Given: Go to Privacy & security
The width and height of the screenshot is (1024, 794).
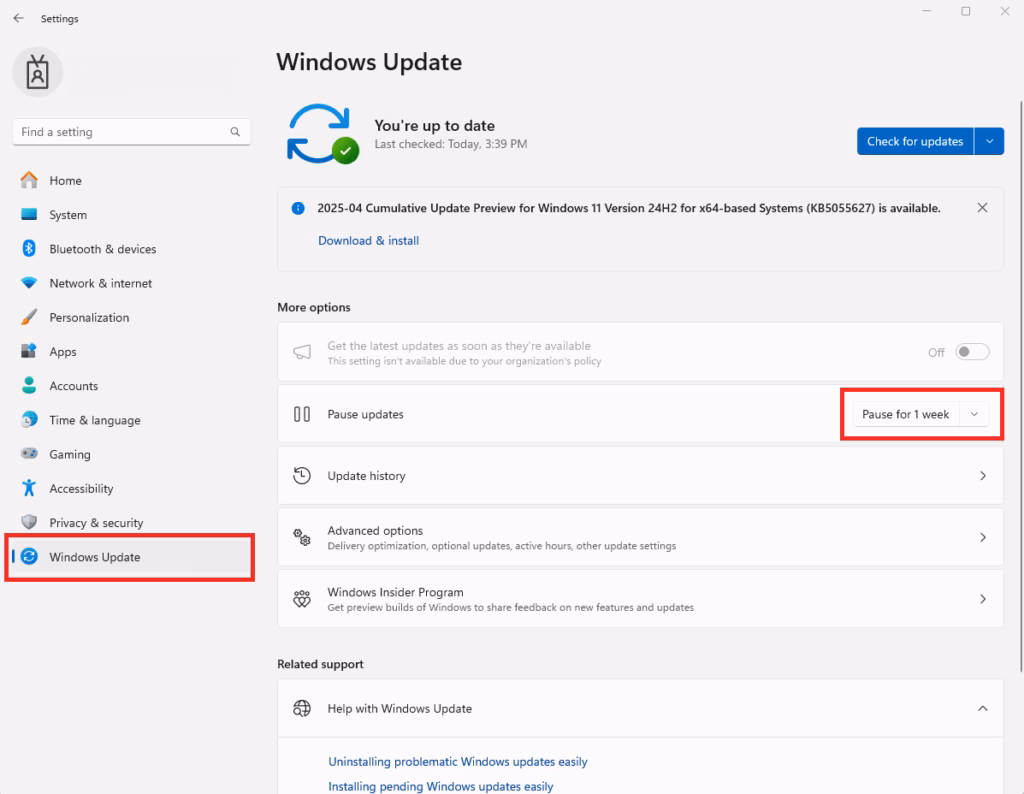Looking at the screenshot, I should coord(131,522).
